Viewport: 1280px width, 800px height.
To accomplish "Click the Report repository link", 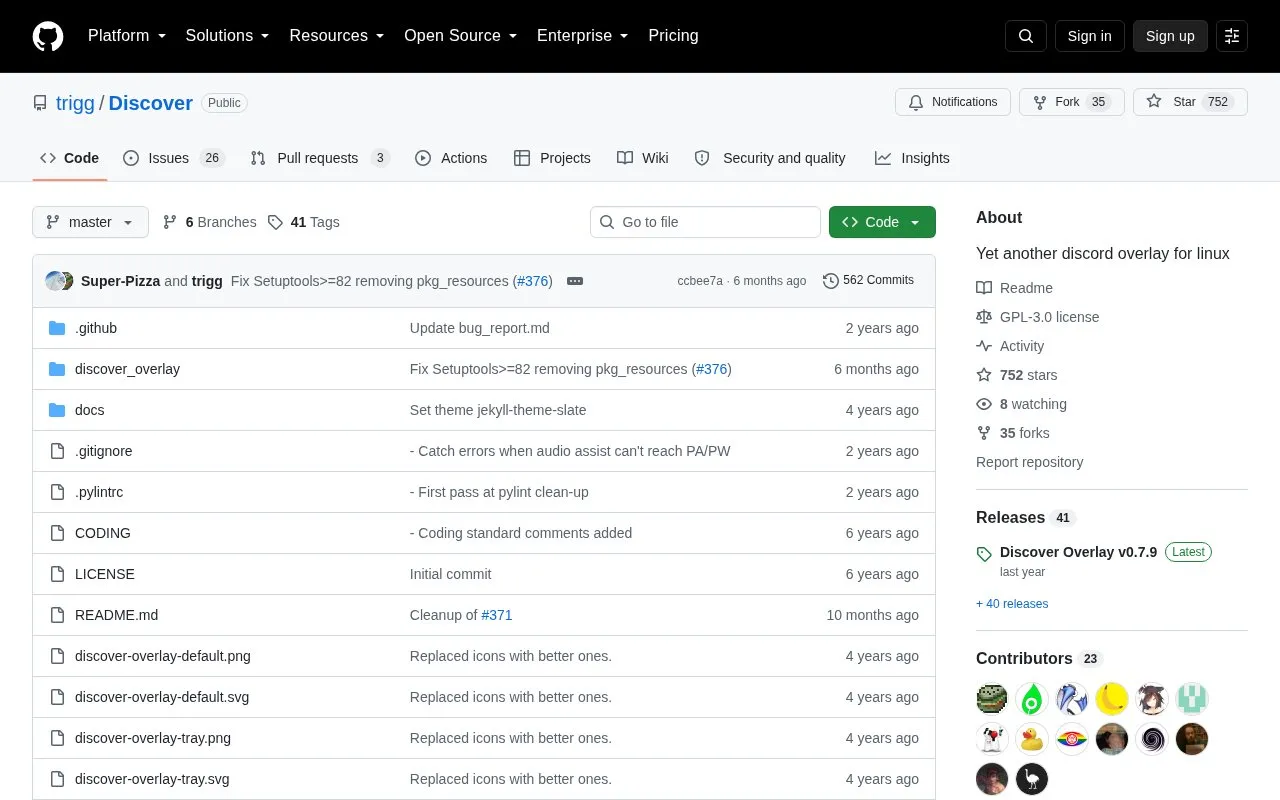I will (1029, 462).
